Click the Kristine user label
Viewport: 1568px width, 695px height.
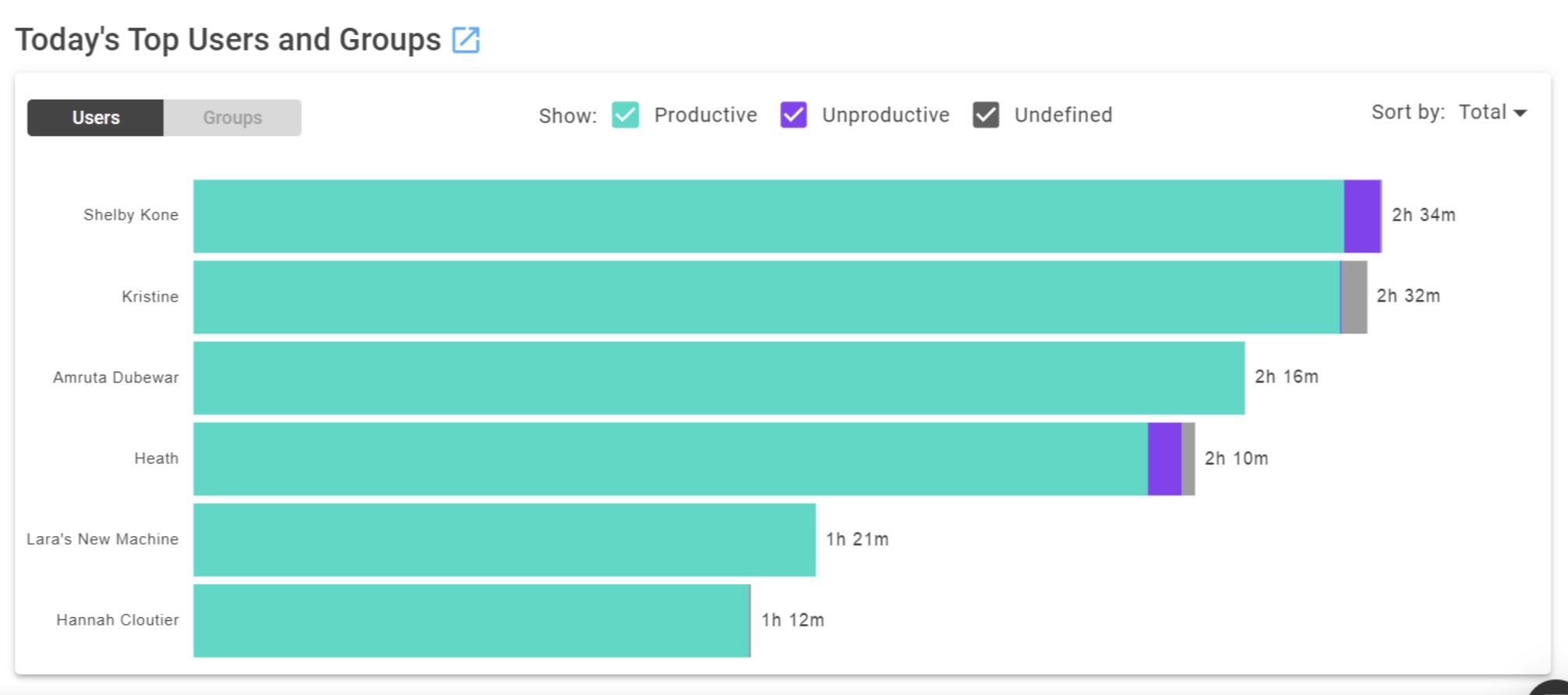(150, 296)
